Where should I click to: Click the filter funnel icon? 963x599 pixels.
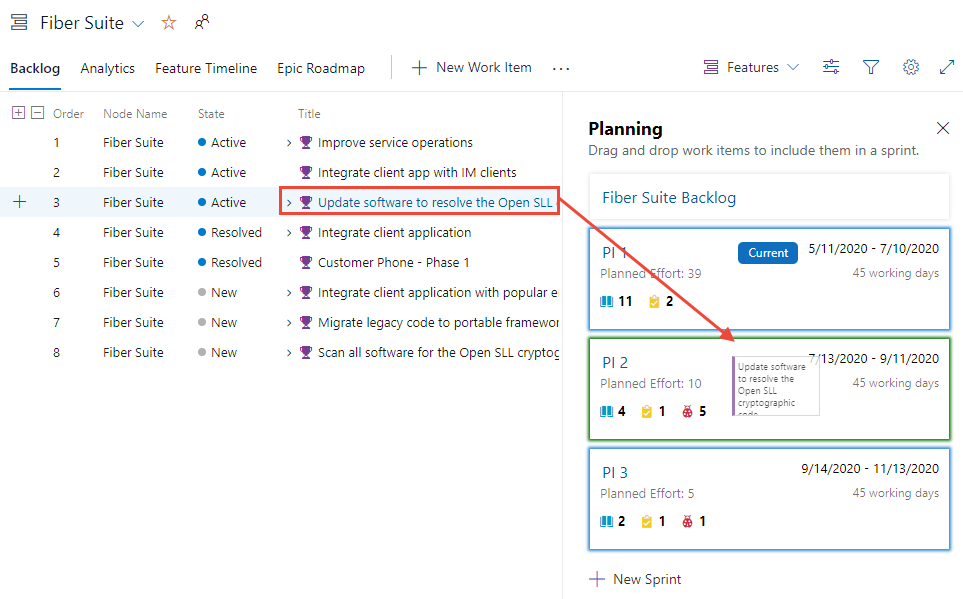(x=871, y=67)
